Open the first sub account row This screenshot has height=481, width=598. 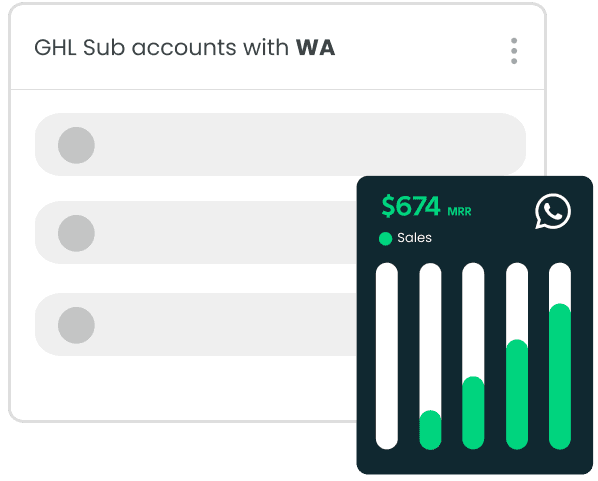coord(280,145)
